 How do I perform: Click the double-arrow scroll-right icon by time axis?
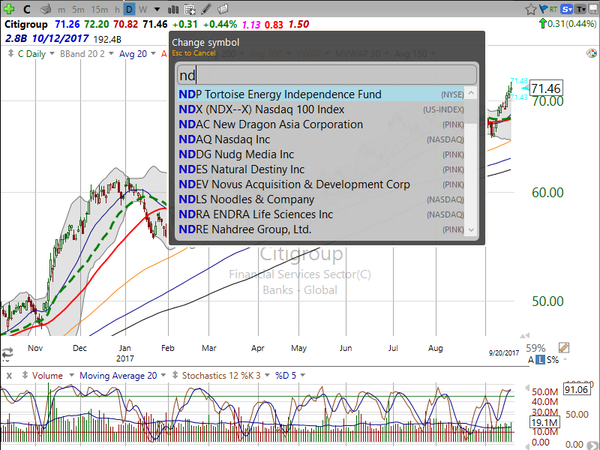(525, 336)
